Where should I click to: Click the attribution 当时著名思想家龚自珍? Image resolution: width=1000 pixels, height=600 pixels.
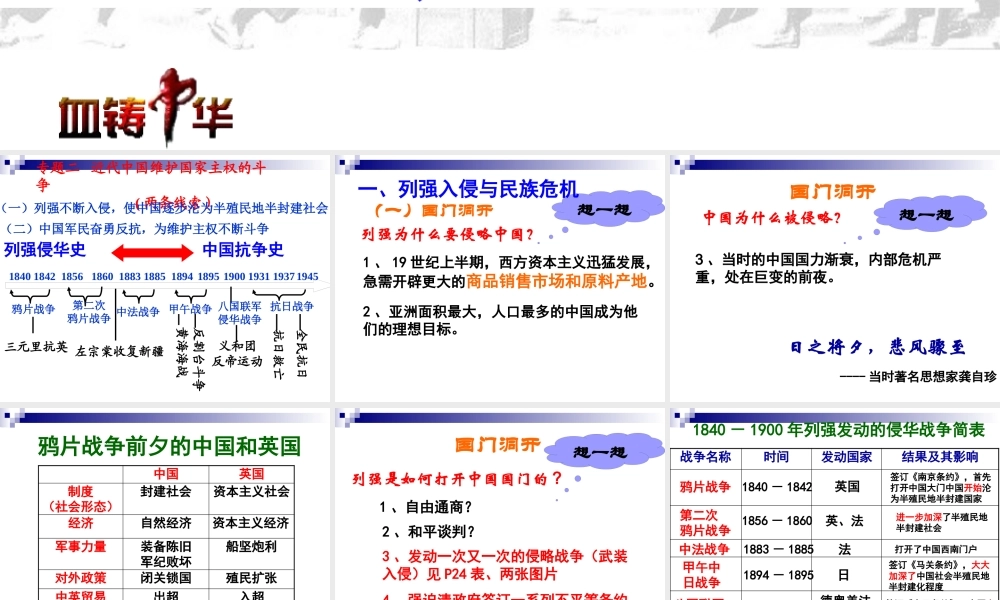[x=932, y=377]
